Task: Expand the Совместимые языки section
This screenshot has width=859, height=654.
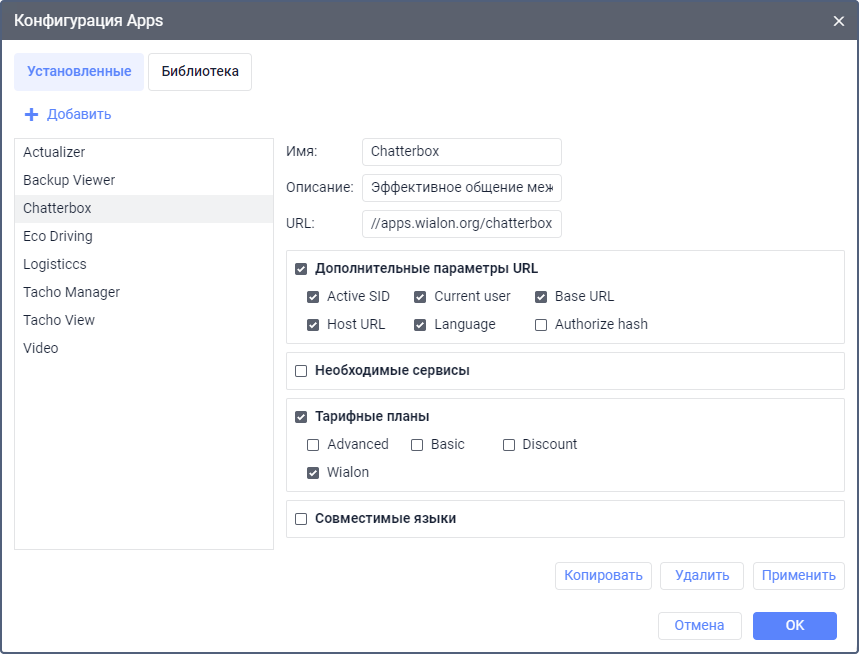Action: (301, 519)
